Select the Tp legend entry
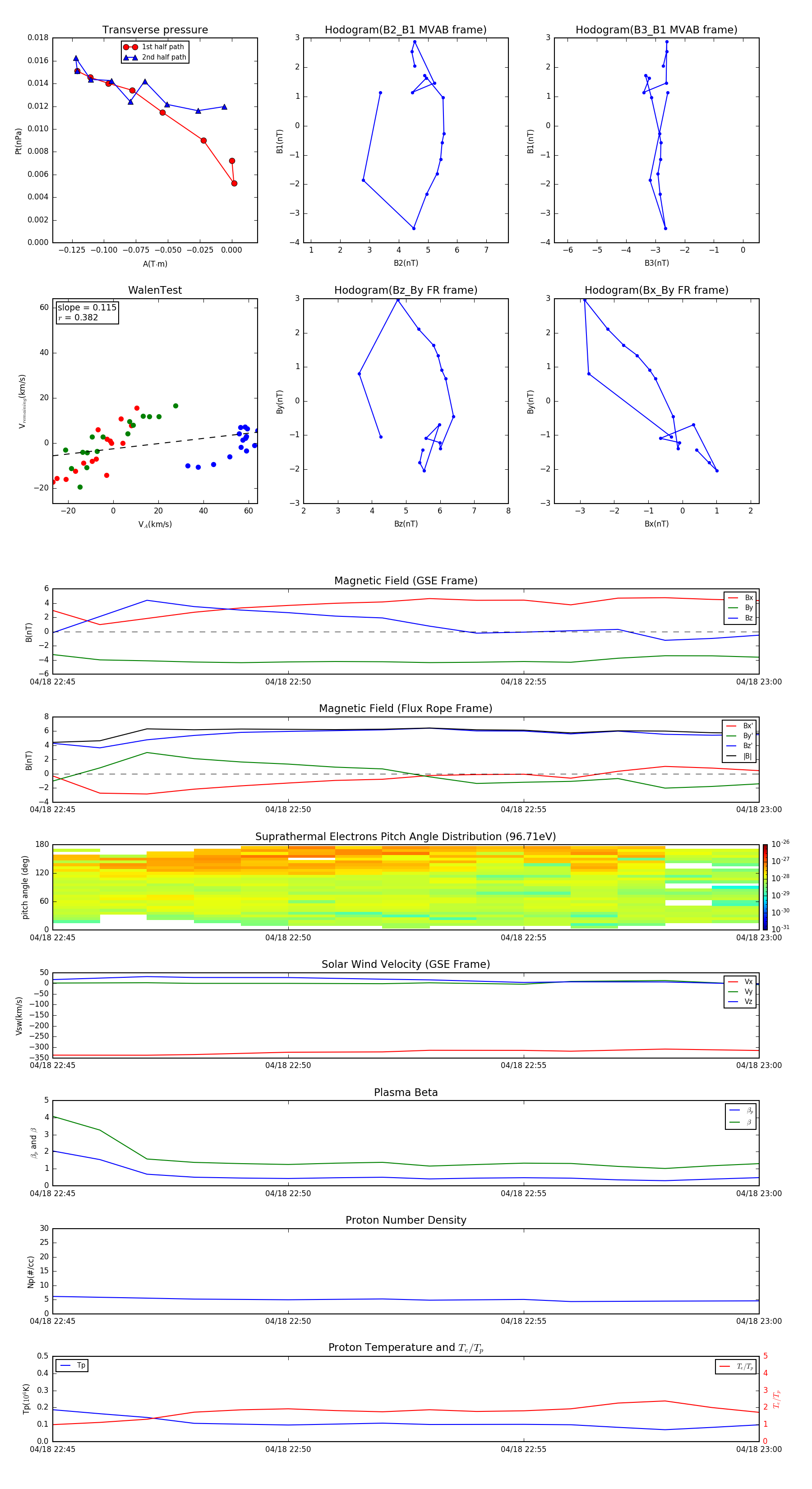This screenshot has width=812, height=1489. click(72, 1365)
